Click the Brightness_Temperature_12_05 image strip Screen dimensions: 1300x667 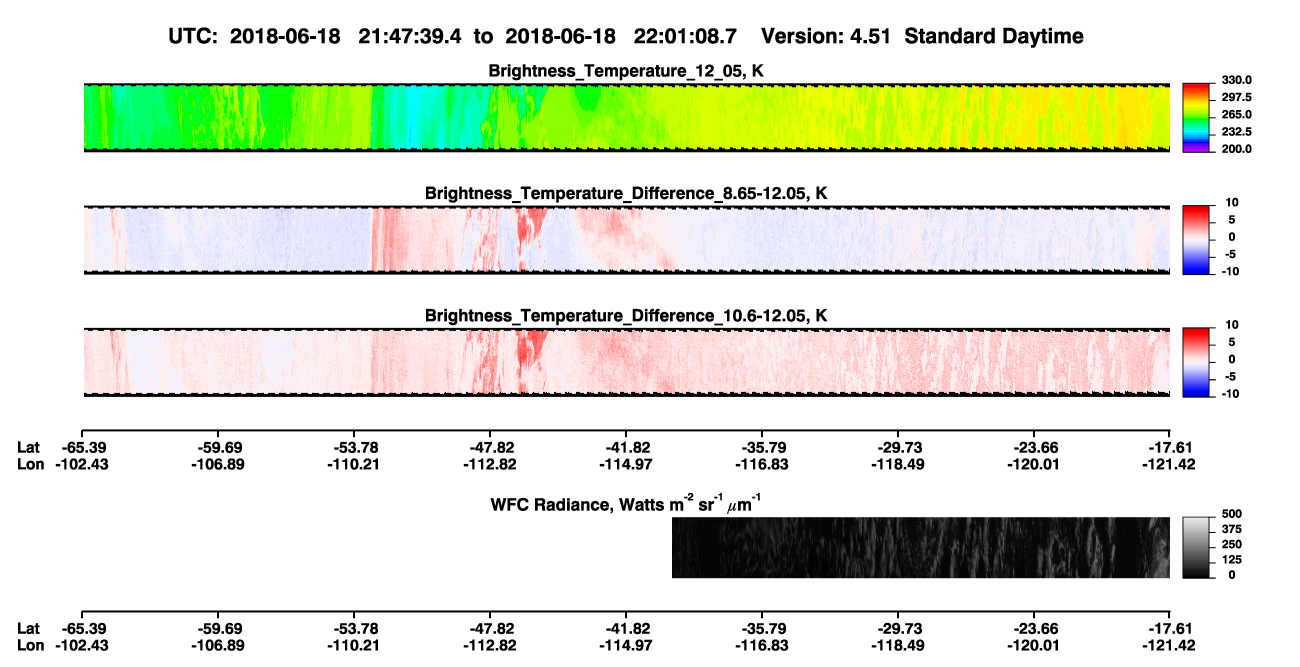click(x=626, y=117)
